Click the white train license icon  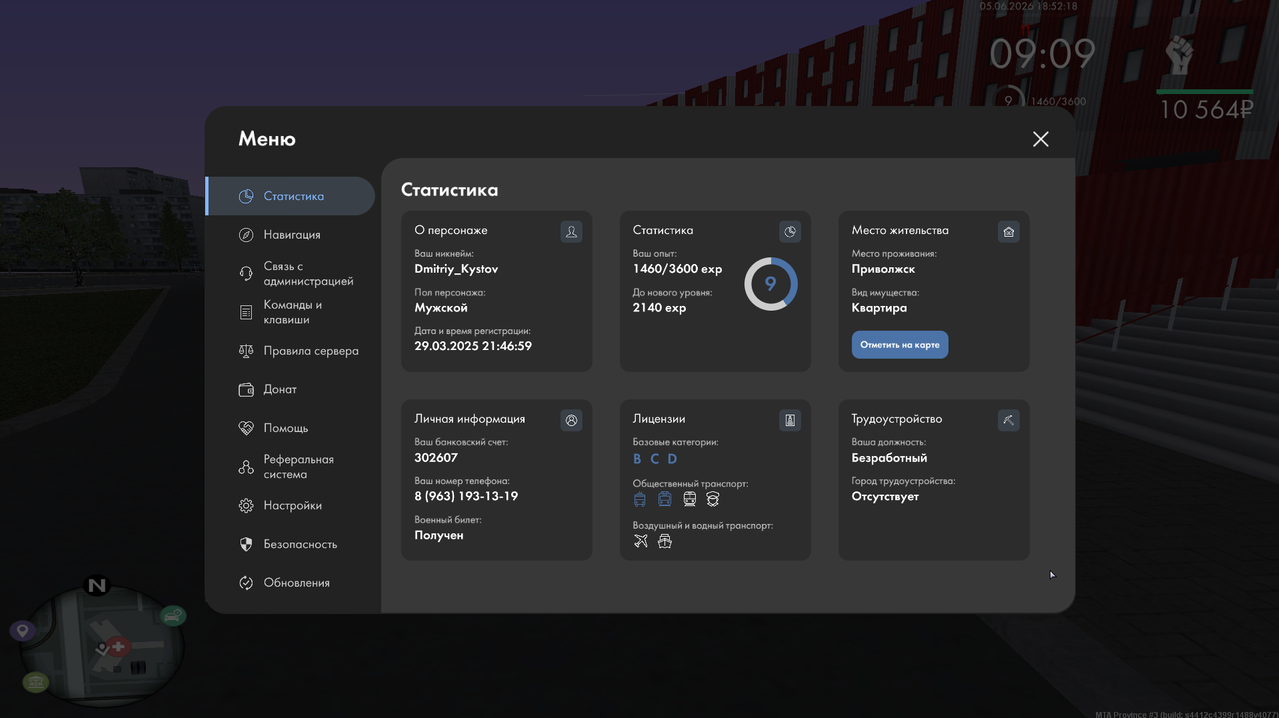click(689, 499)
